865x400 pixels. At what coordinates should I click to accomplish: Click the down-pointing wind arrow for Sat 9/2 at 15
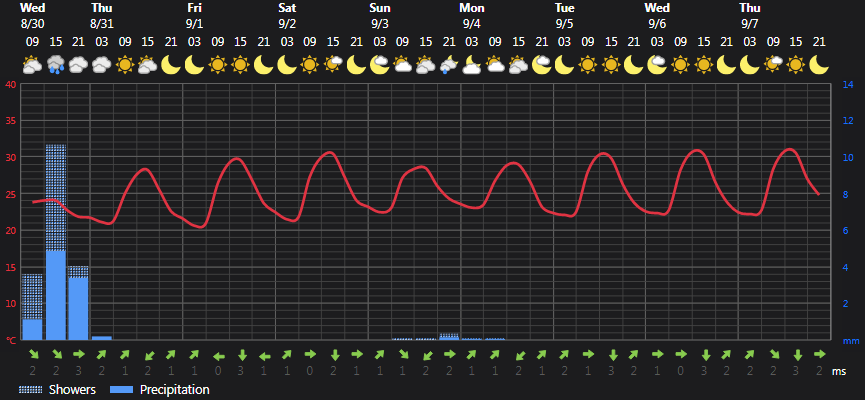(x=335, y=354)
